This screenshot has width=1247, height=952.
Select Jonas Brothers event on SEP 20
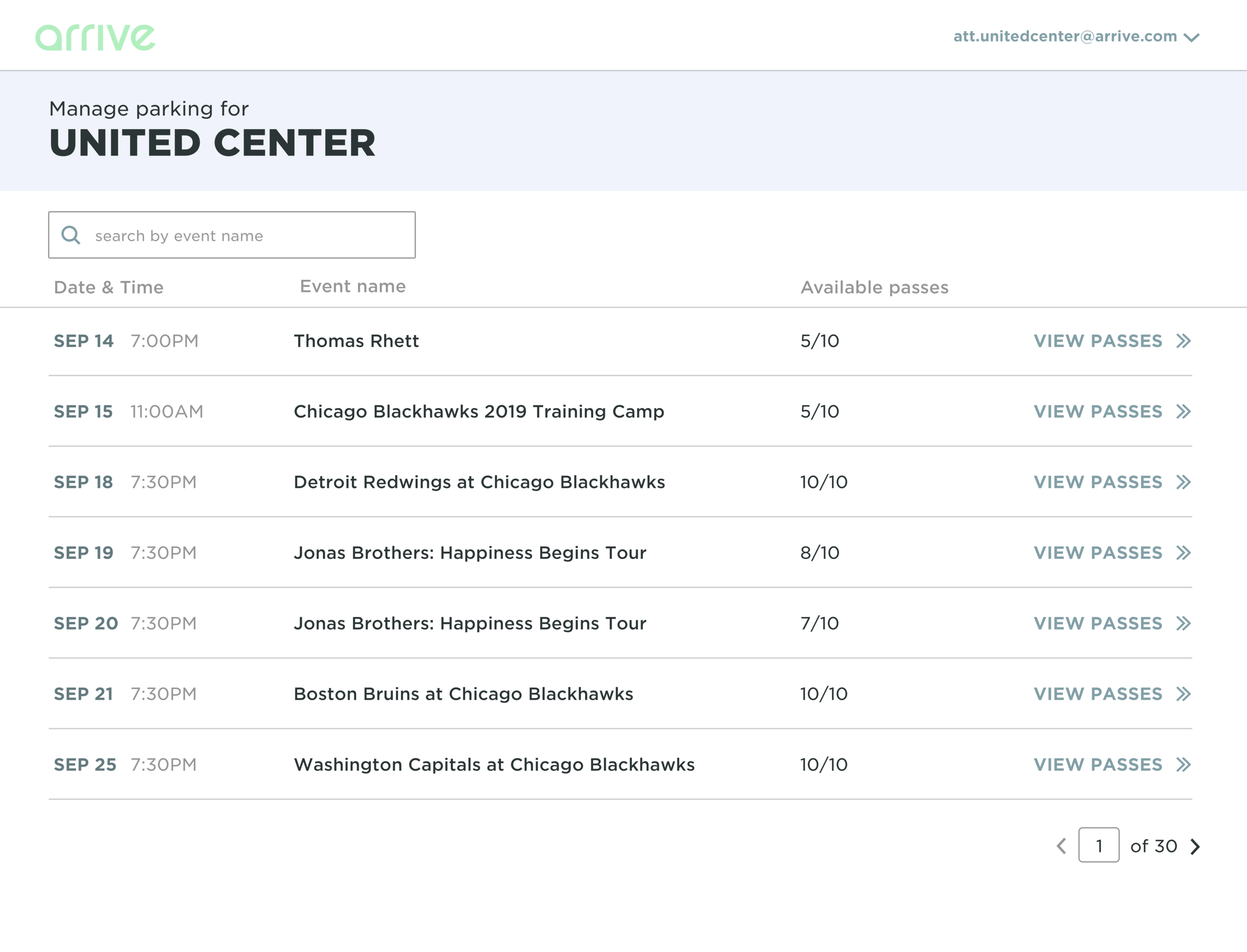point(470,623)
